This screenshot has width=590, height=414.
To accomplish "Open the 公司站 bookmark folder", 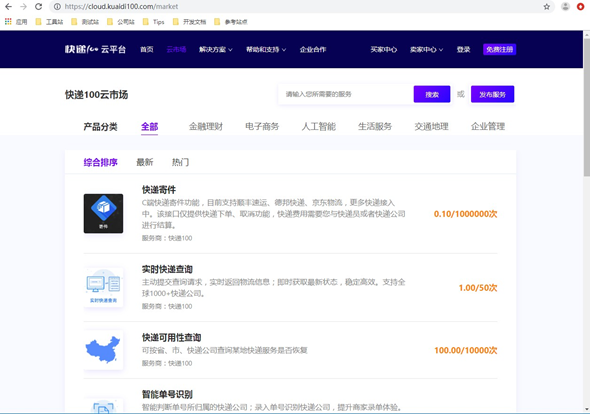I will (121, 22).
